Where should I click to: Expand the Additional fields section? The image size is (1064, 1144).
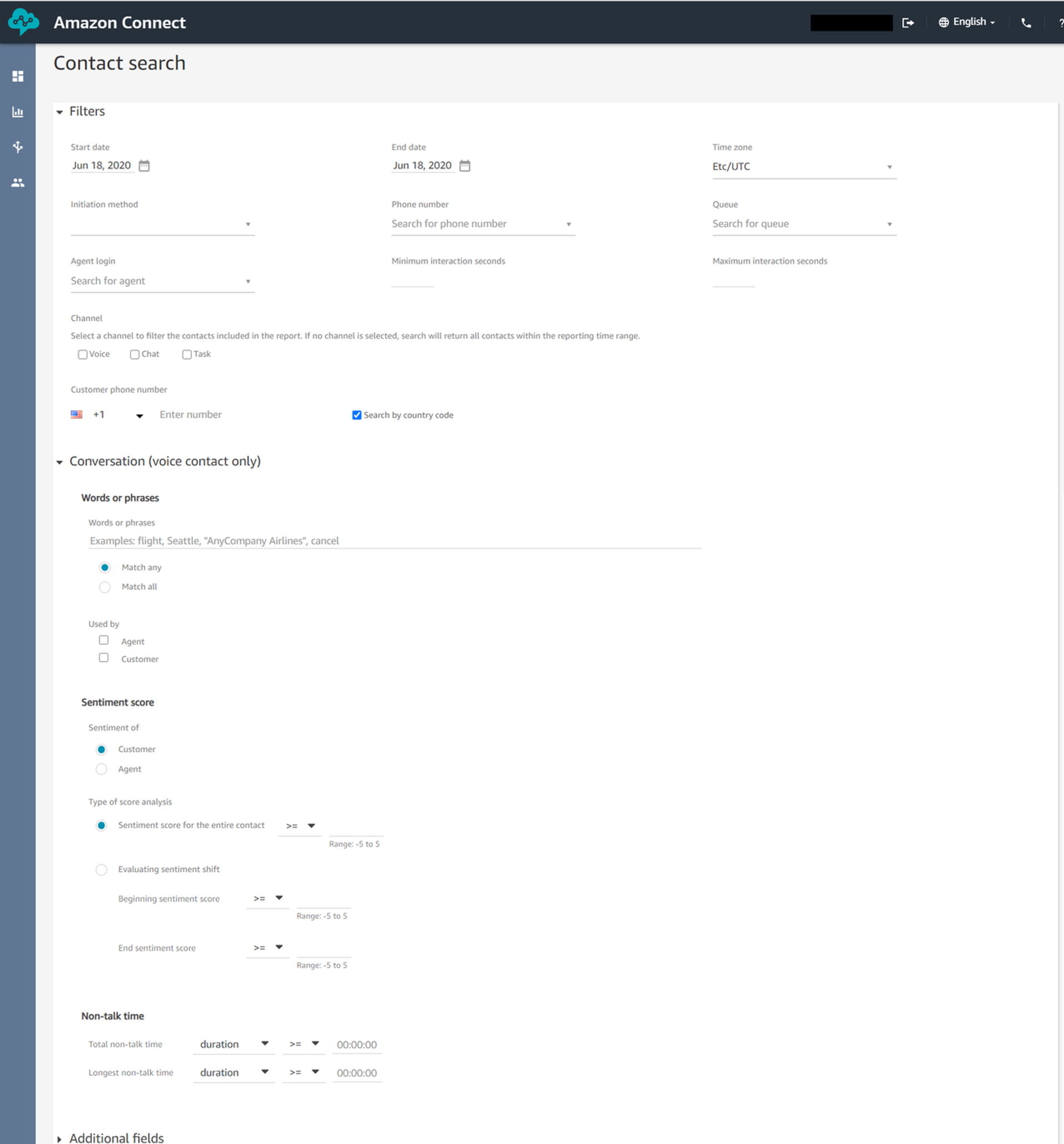pyautogui.click(x=59, y=1139)
